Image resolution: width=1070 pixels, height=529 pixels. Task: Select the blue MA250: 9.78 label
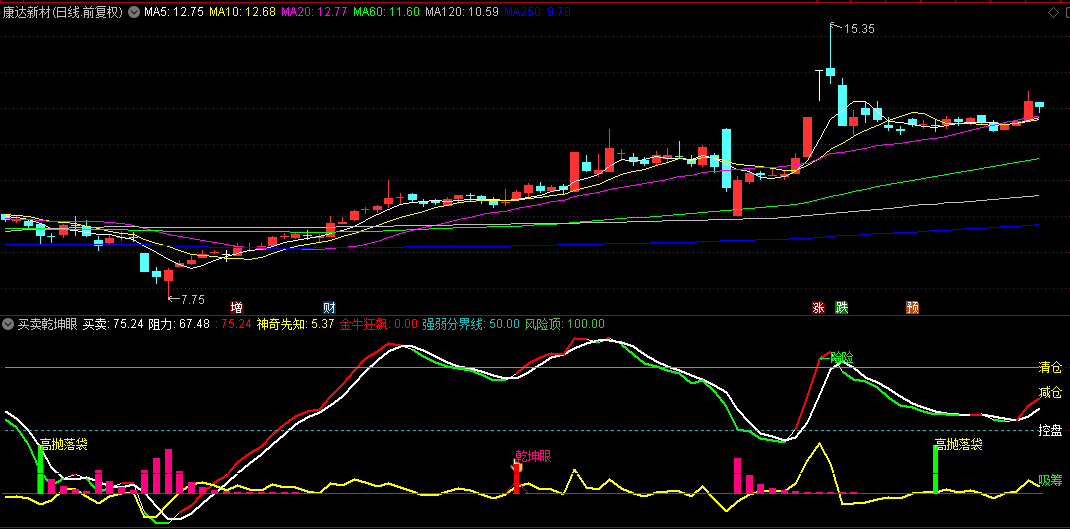click(537, 12)
